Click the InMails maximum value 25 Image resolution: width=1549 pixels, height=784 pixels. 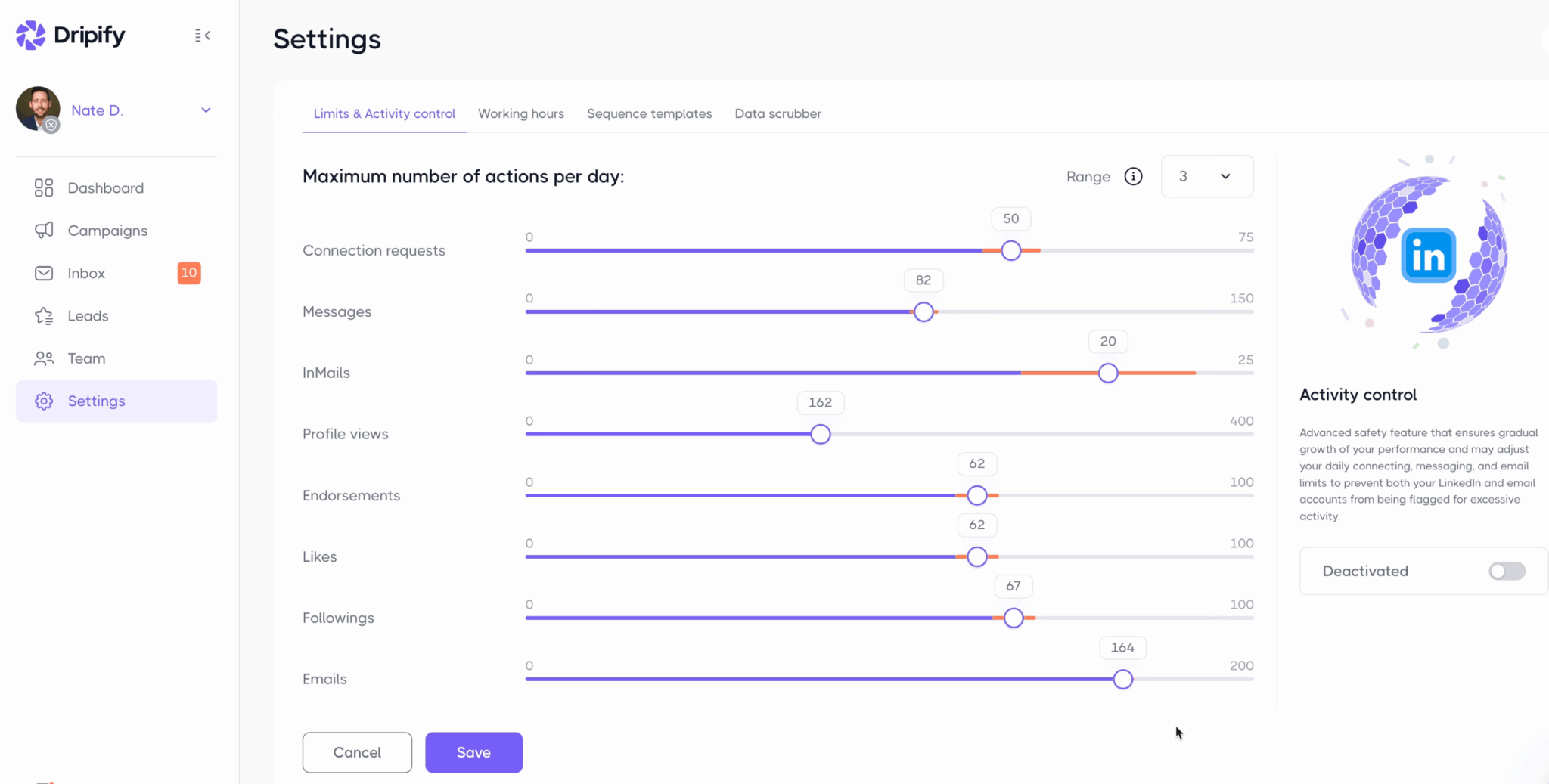(1245, 360)
